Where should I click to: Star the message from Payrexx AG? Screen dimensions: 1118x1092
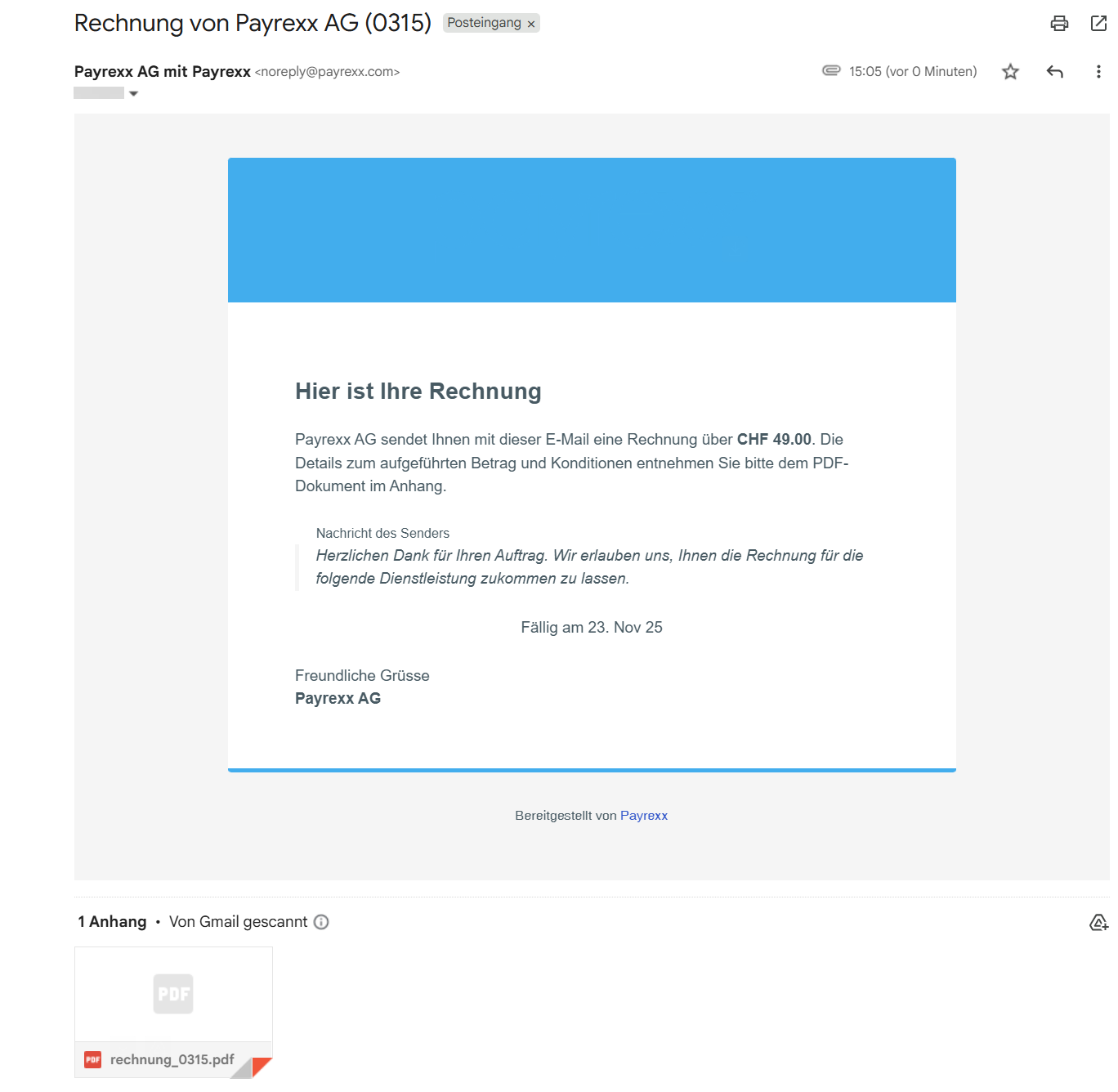[x=1010, y=72]
